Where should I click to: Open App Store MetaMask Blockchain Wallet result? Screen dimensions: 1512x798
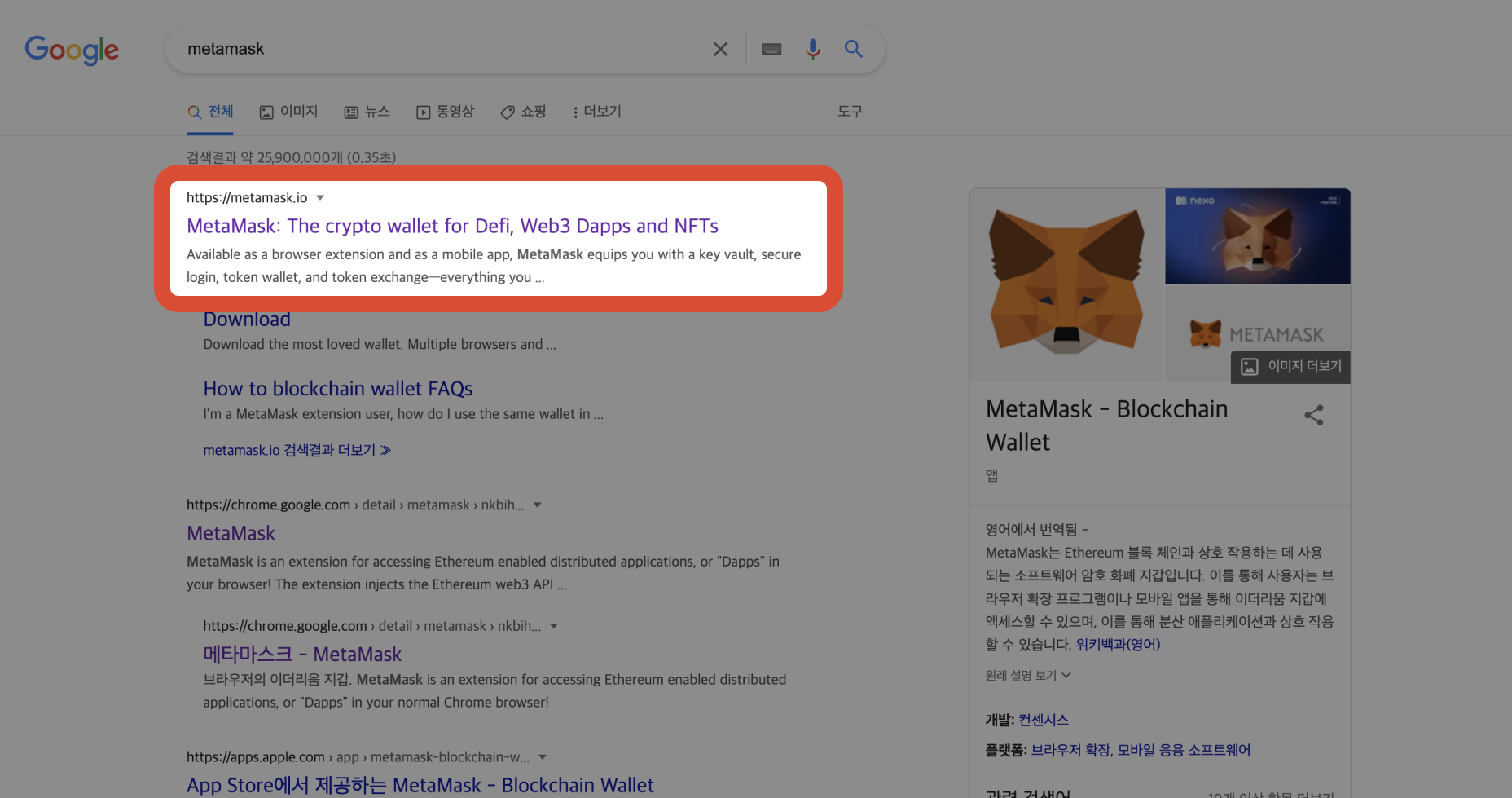pyautogui.click(x=420, y=785)
